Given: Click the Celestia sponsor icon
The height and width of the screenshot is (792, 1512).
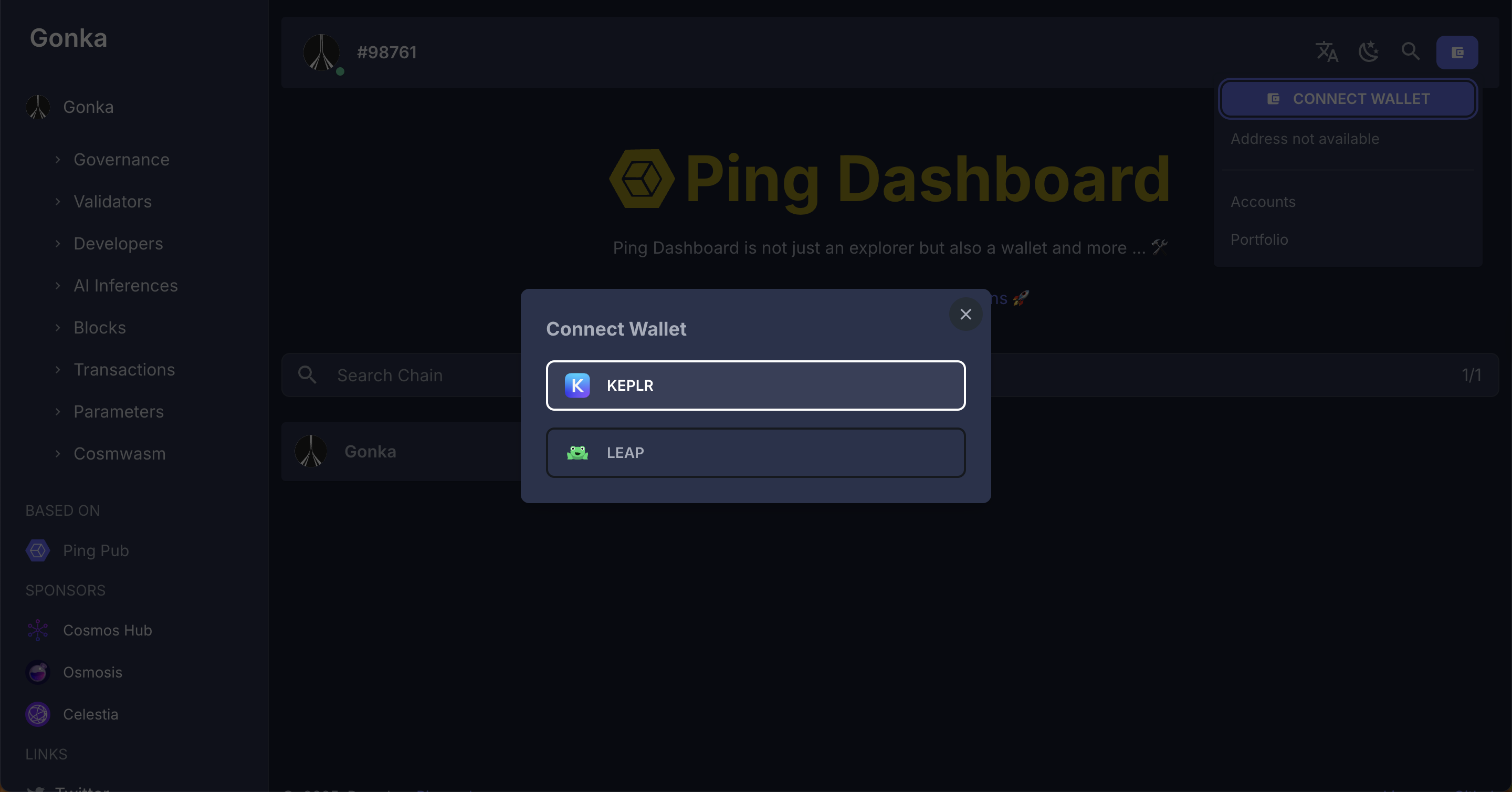Looking at the screenshot, I should point(38,714).
